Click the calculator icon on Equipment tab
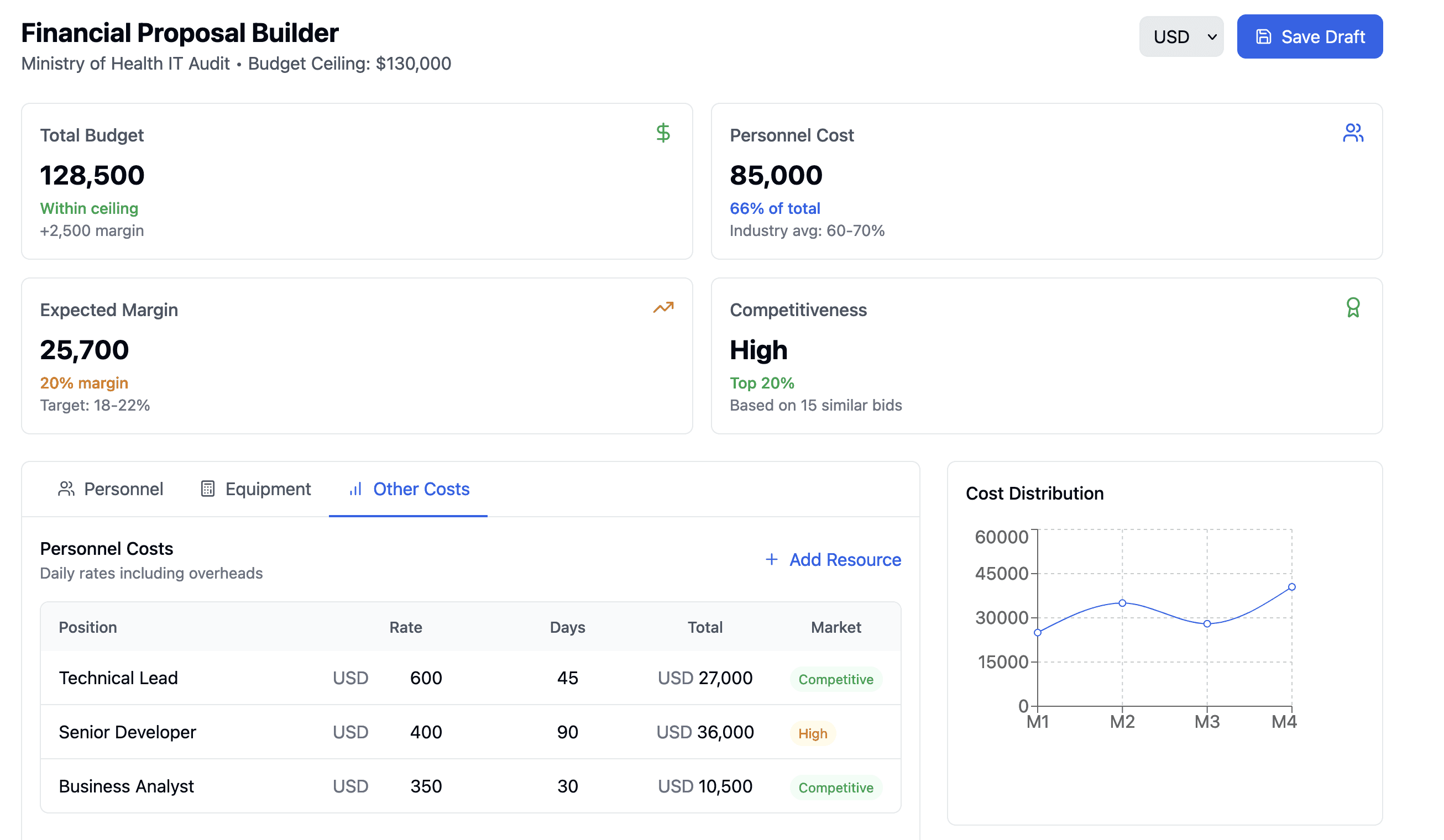Image resolution: width=1444 pixels, height=840 pixels. [x=207, y=489]
